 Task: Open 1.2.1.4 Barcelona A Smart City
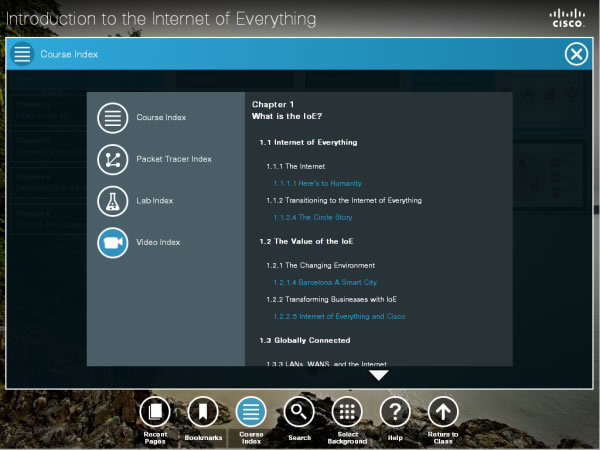(324, 282)
